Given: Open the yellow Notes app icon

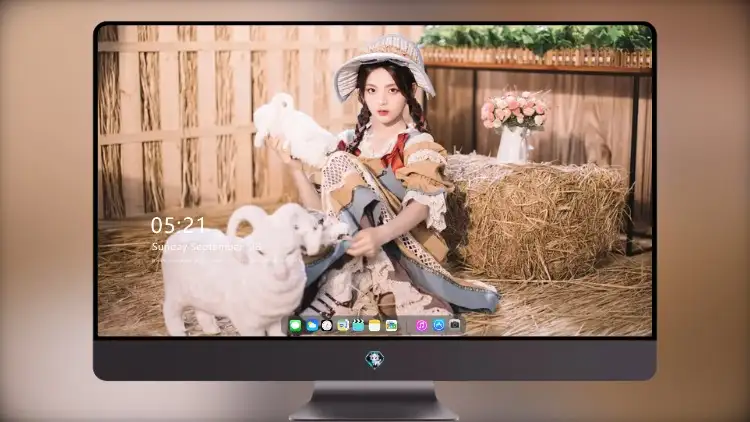Looking at the screenshot, I should 375,326.
